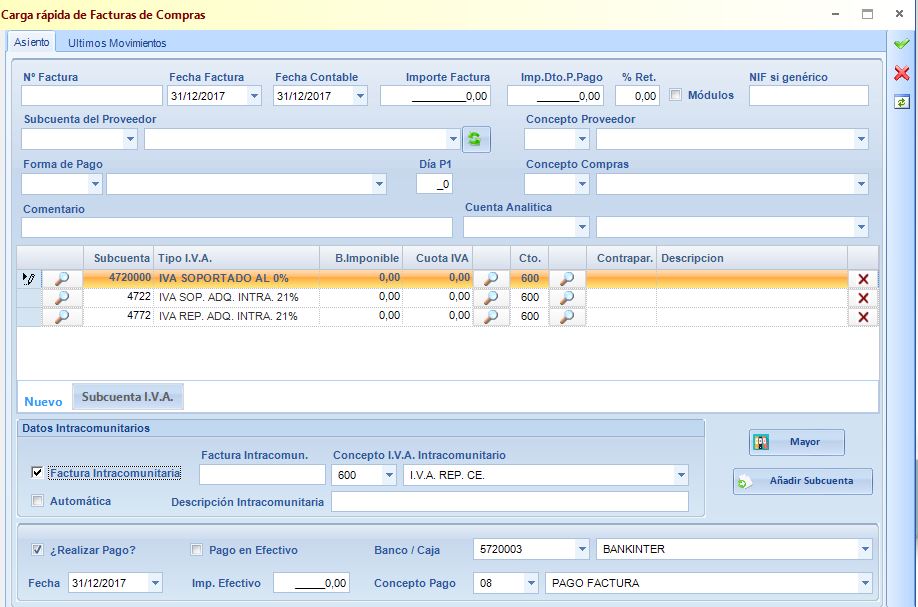Expand the Subcuenta del Proveedor code dropdown

(x=130, y=139)
